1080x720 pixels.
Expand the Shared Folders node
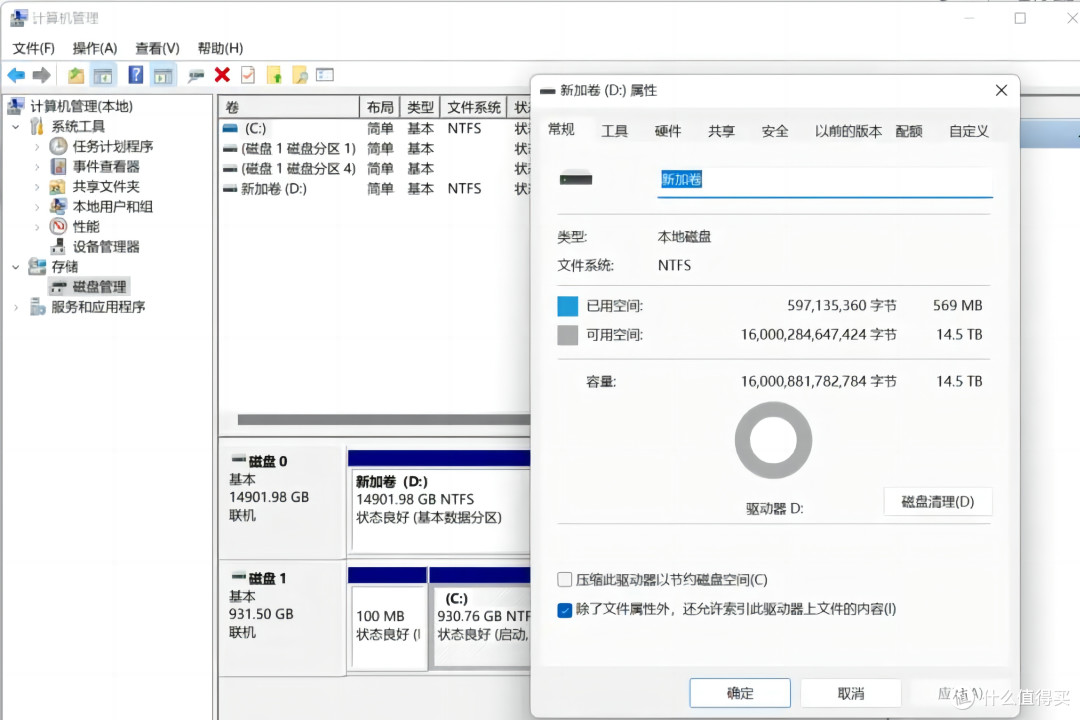[37, 187]
